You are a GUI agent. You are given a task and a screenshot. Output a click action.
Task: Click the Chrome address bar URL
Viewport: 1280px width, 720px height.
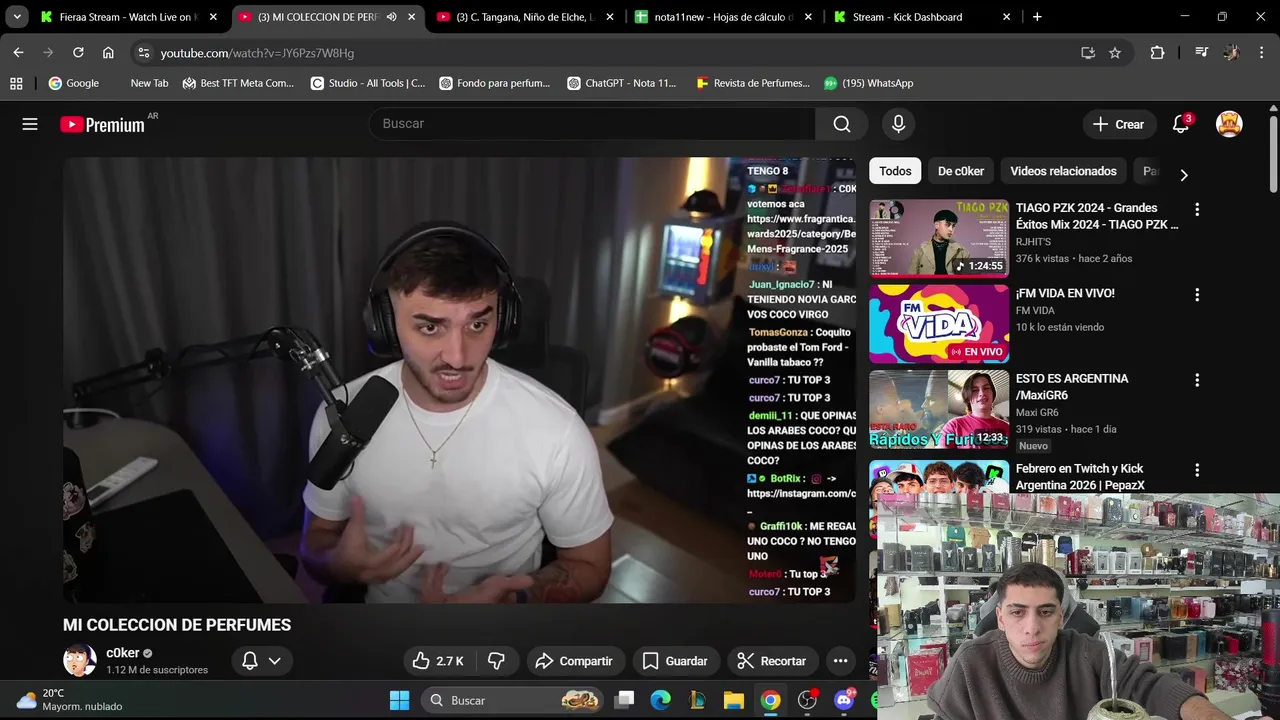[258, 53]
